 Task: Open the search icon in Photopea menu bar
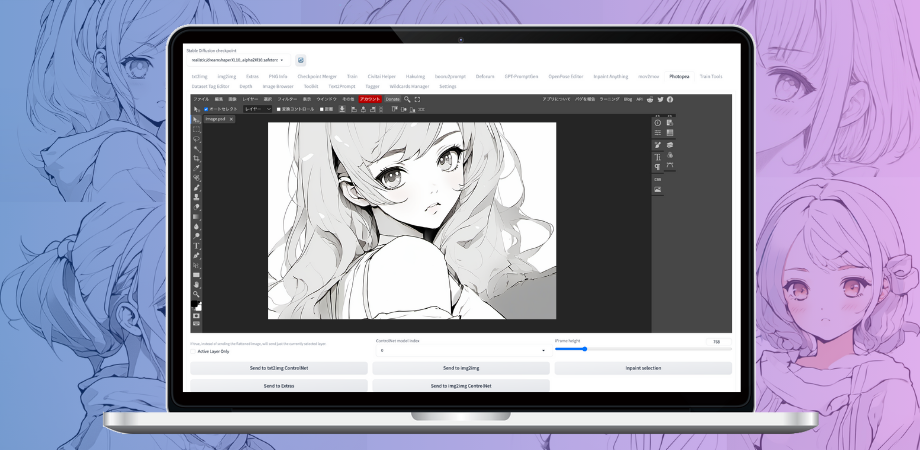407,99
